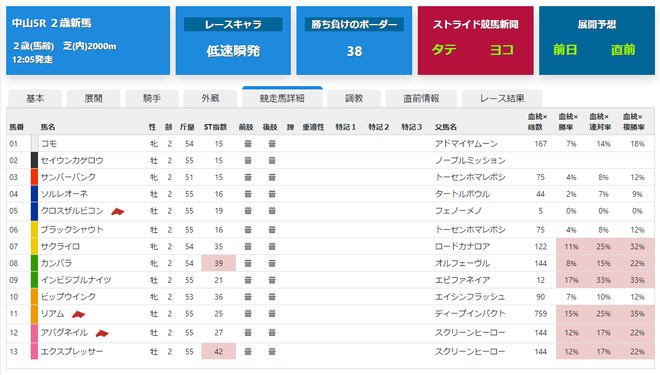
Task: Click the 35% 複勝率 cell for リアム
Action: tap(637, 314)
